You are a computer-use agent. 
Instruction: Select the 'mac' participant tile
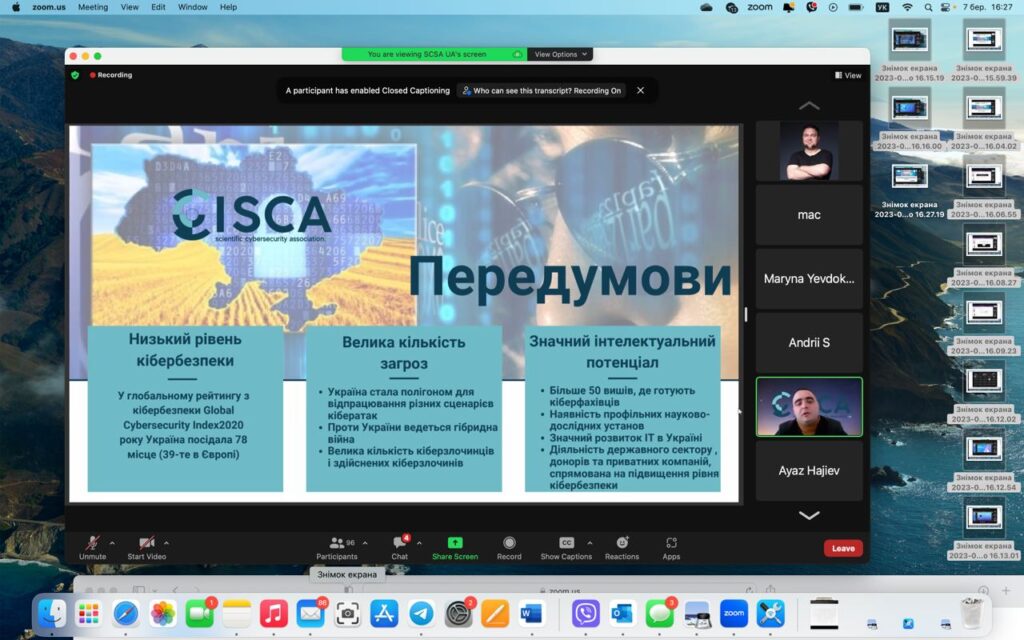tap(809, 215)
